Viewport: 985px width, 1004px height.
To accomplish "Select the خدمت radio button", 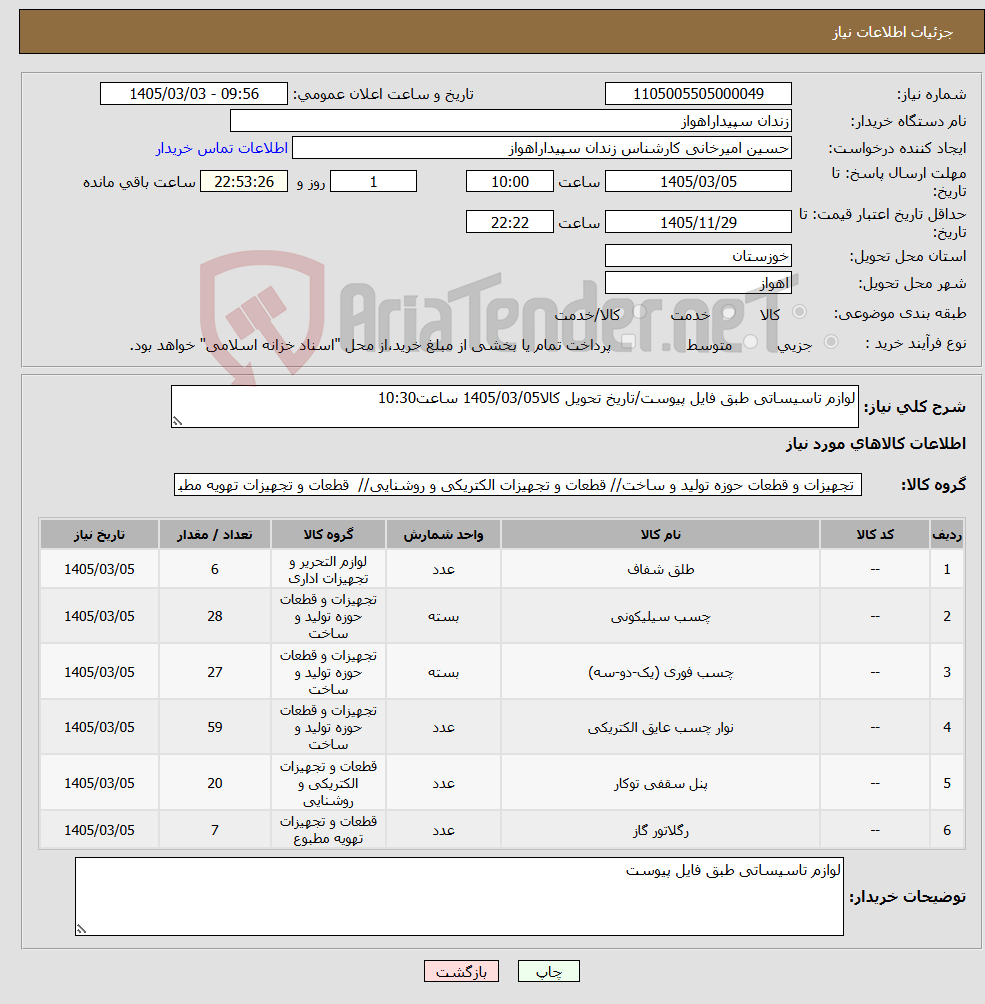I will coord(728,312).
